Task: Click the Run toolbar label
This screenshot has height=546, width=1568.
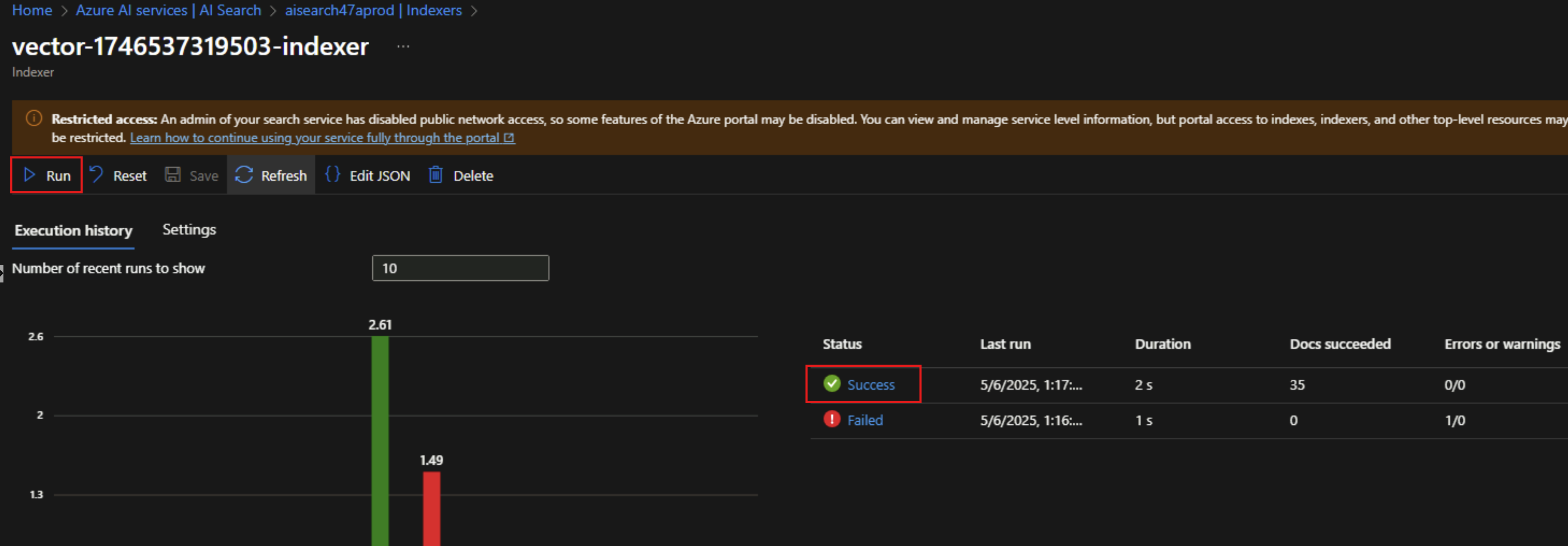Action: 58,176
